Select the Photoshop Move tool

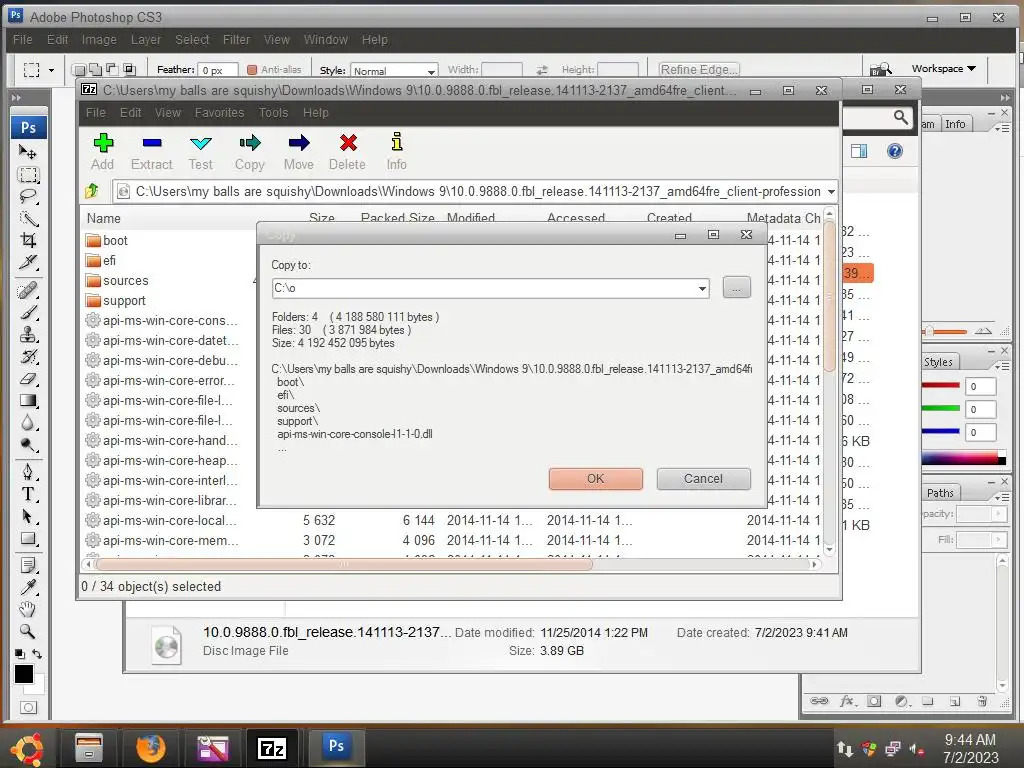[27, 152]
